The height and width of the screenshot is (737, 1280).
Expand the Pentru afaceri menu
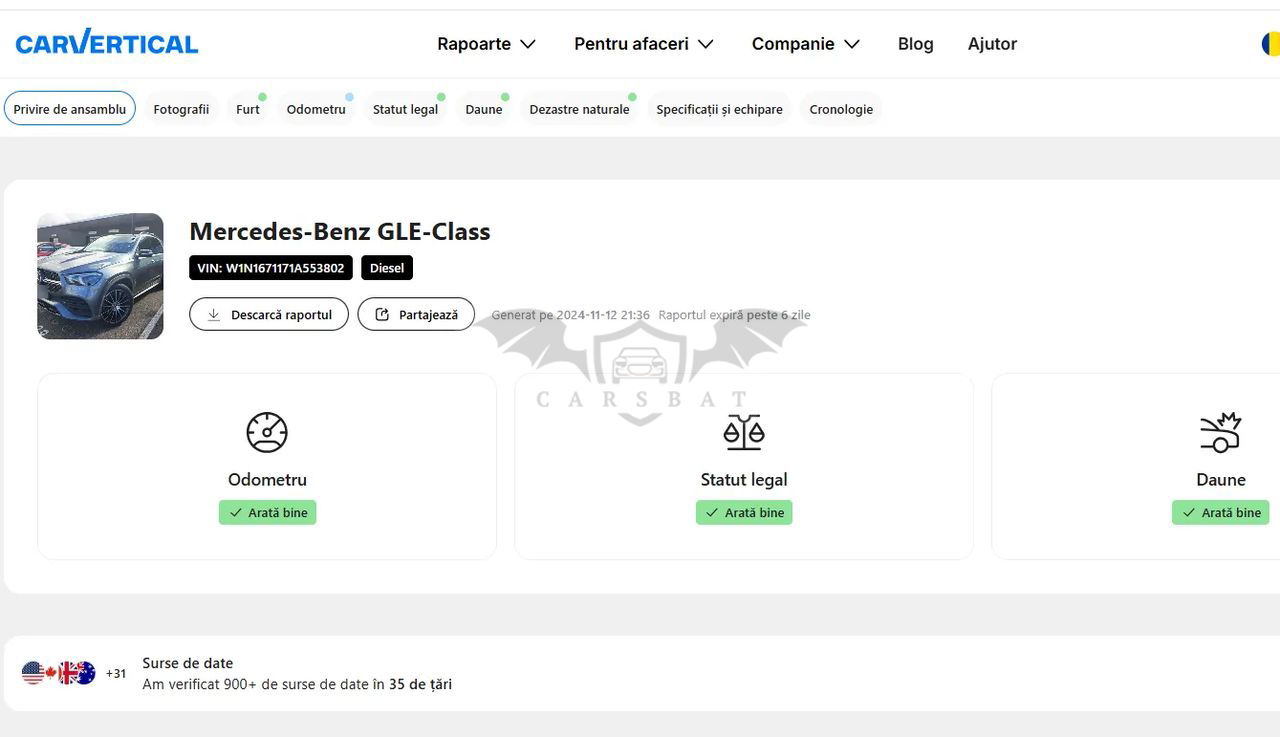tap(644, 44)
